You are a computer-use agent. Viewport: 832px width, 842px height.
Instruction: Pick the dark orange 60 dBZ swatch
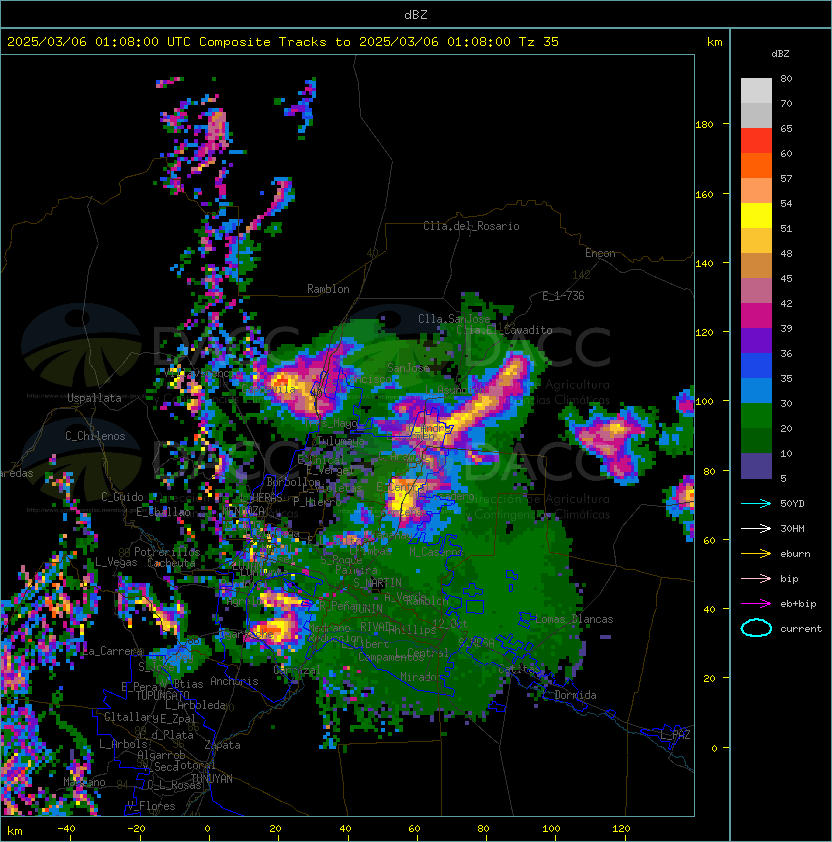756,165
